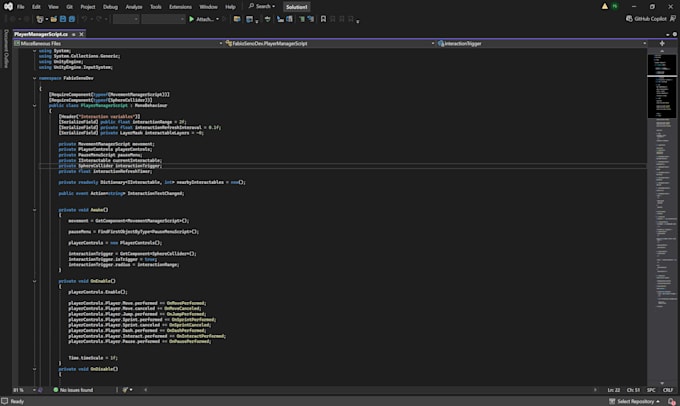Select the PlayerManagerScript.cs tab

(41, 34)
